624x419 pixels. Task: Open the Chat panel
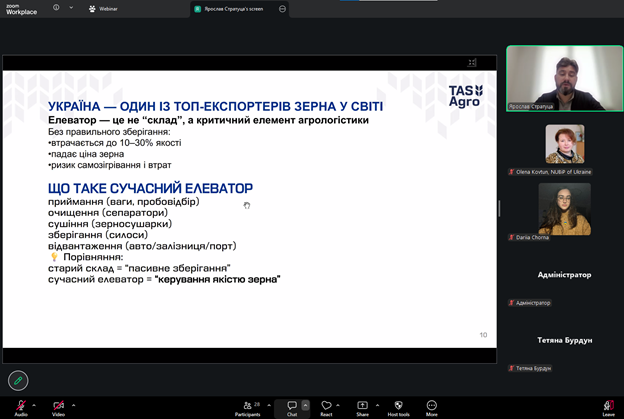[292, 408]
